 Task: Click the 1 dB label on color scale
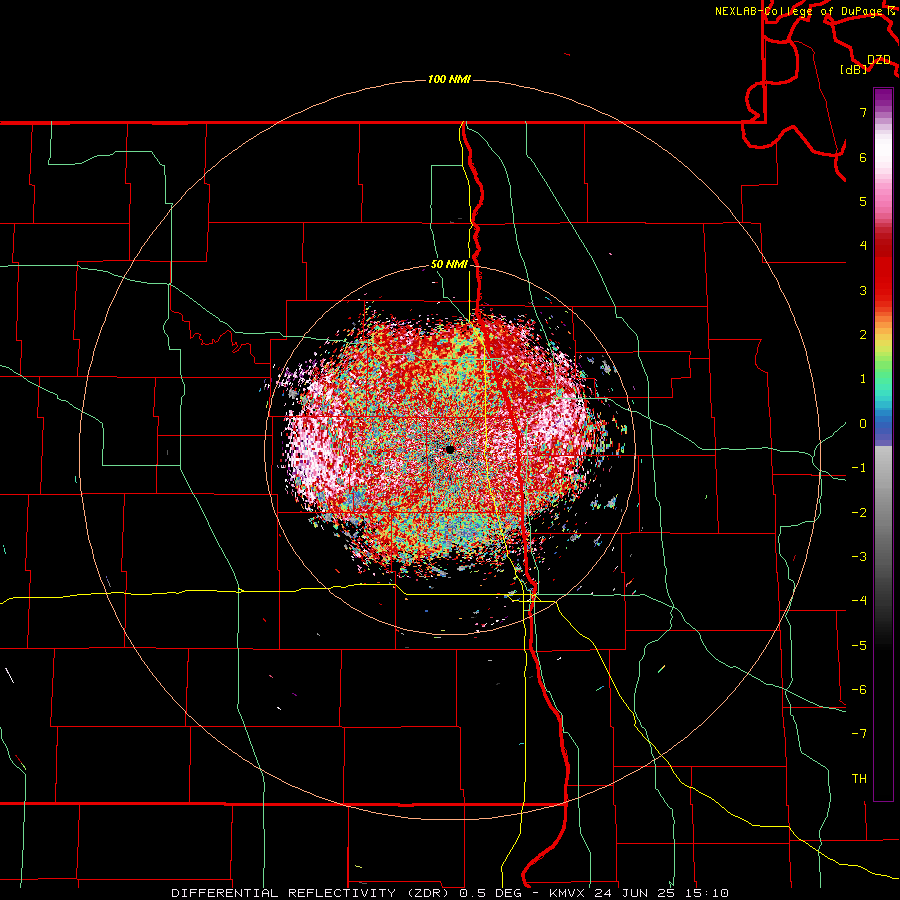[x=863, y=379]
